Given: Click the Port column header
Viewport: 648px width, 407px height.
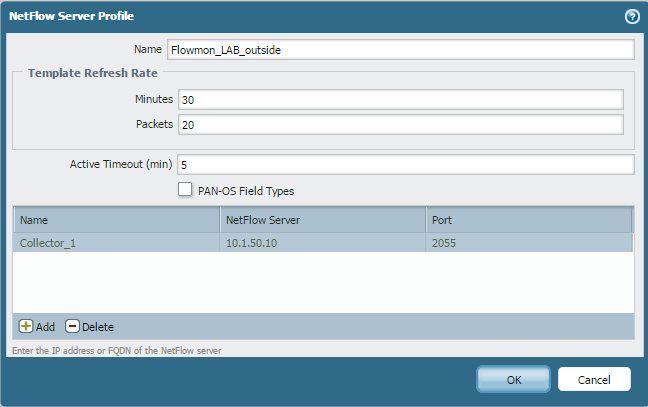Looking at the screenshot, I should tap(527, 219).
